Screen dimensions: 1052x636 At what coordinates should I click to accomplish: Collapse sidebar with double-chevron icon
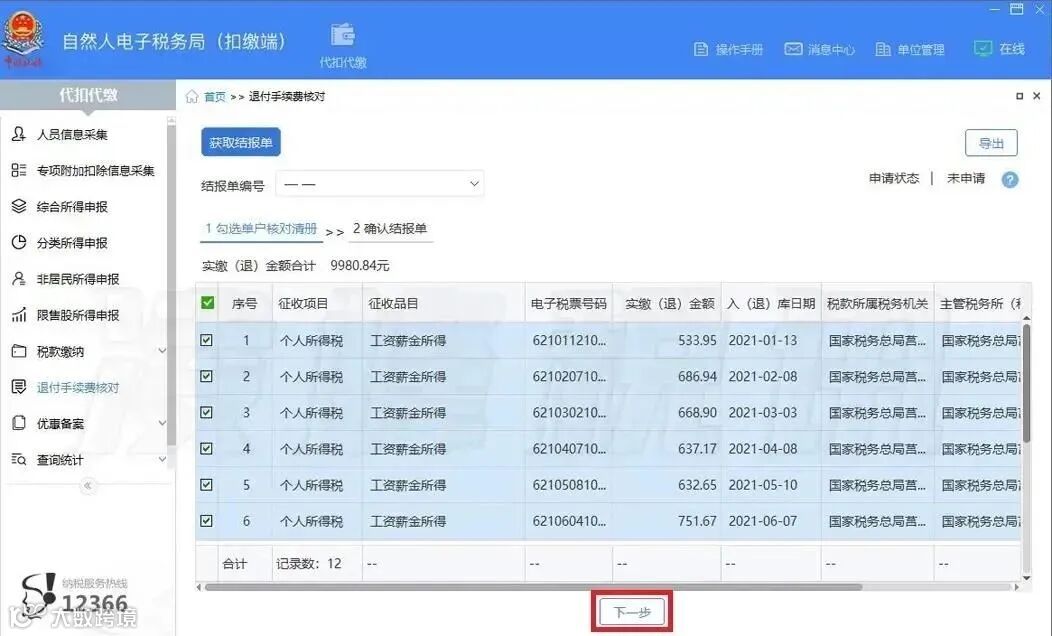pos(87,486)
